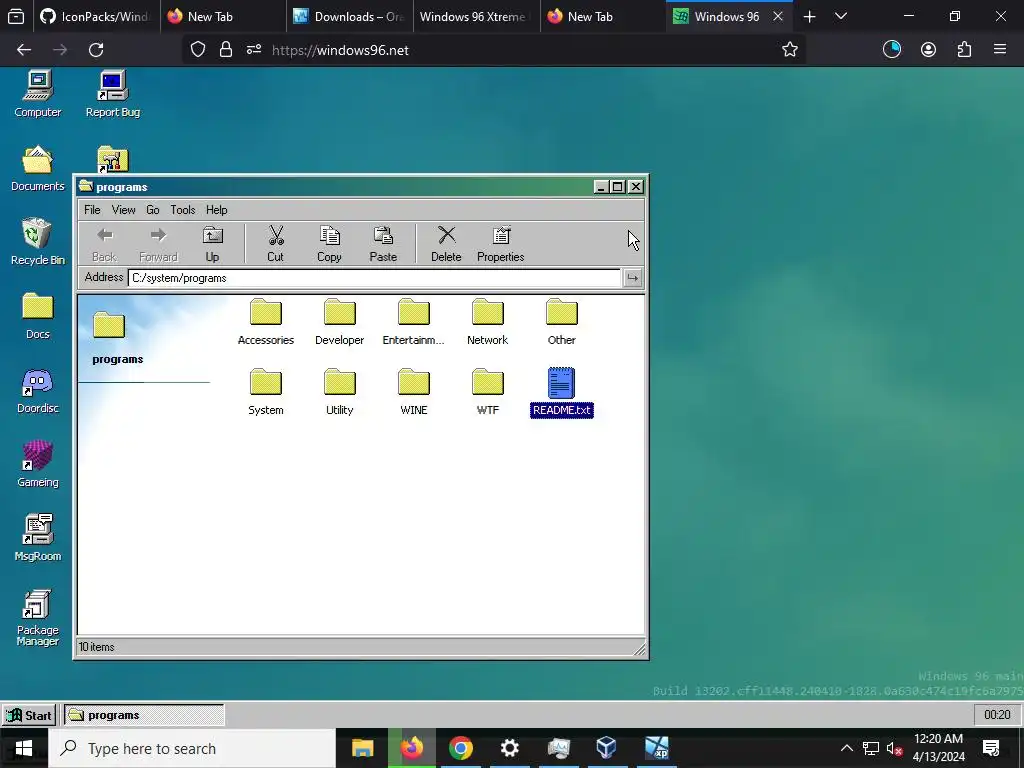Select the README.txt file
The image size is (1024, 768).
tap(562, 392)
